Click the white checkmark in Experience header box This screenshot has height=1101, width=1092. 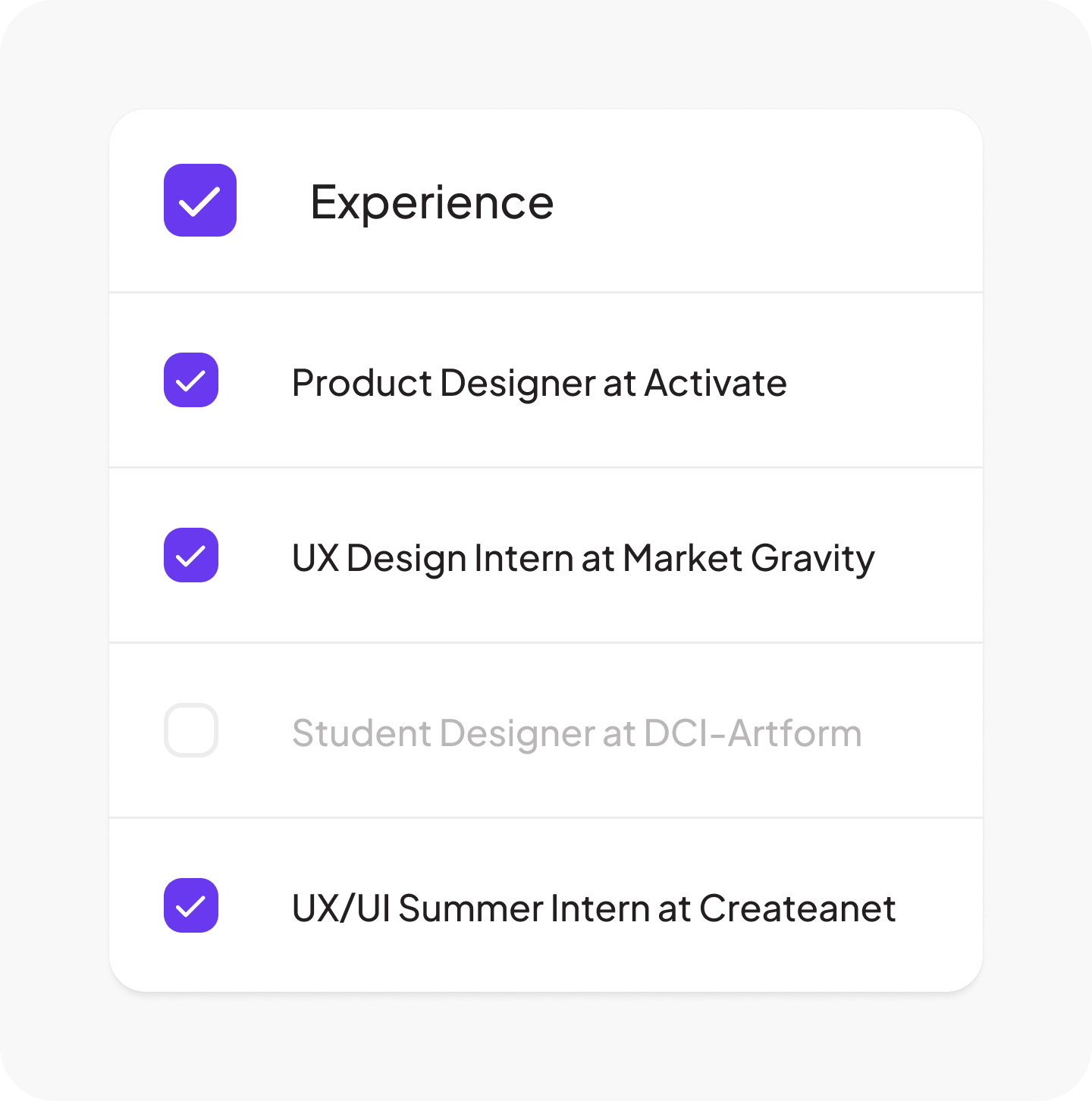tap(199, 202)
